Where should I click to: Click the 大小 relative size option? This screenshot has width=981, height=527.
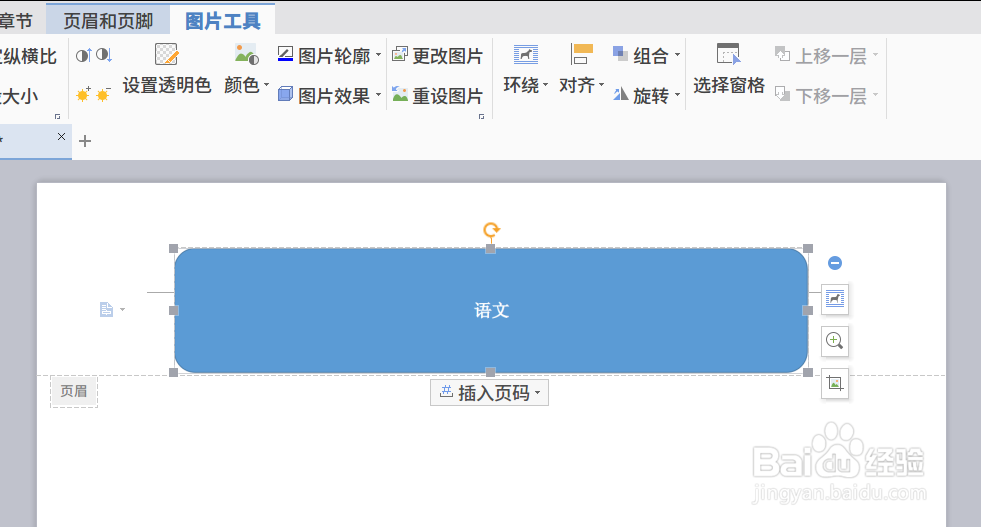click(19, 96)
